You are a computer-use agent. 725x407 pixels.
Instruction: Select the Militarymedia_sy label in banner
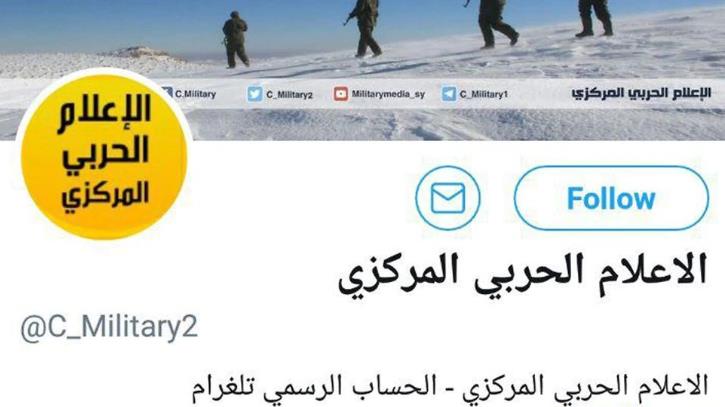coord(388,94)
